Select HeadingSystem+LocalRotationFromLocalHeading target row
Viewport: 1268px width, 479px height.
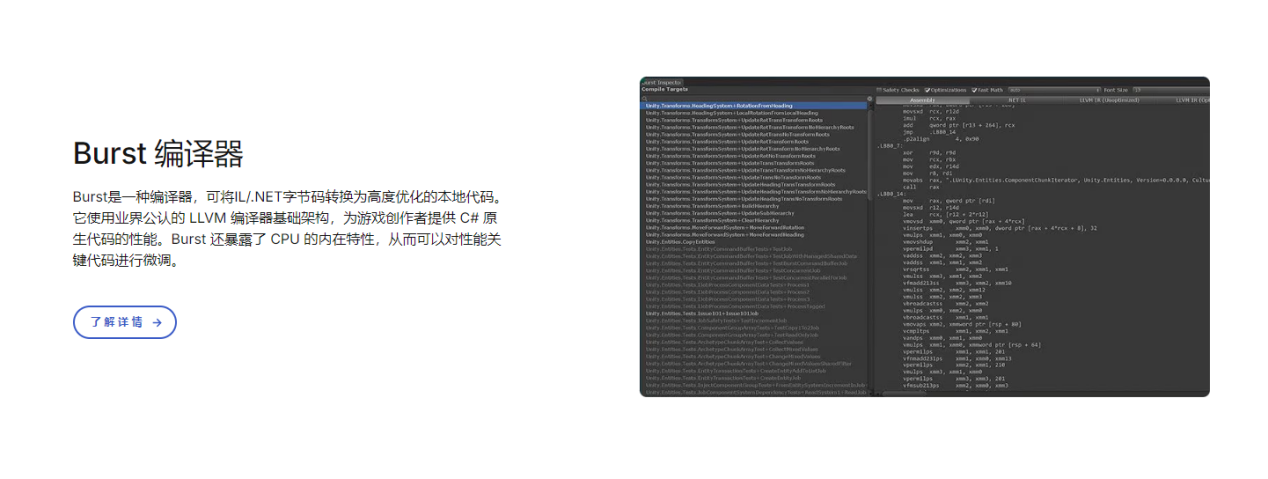[753, 113]
